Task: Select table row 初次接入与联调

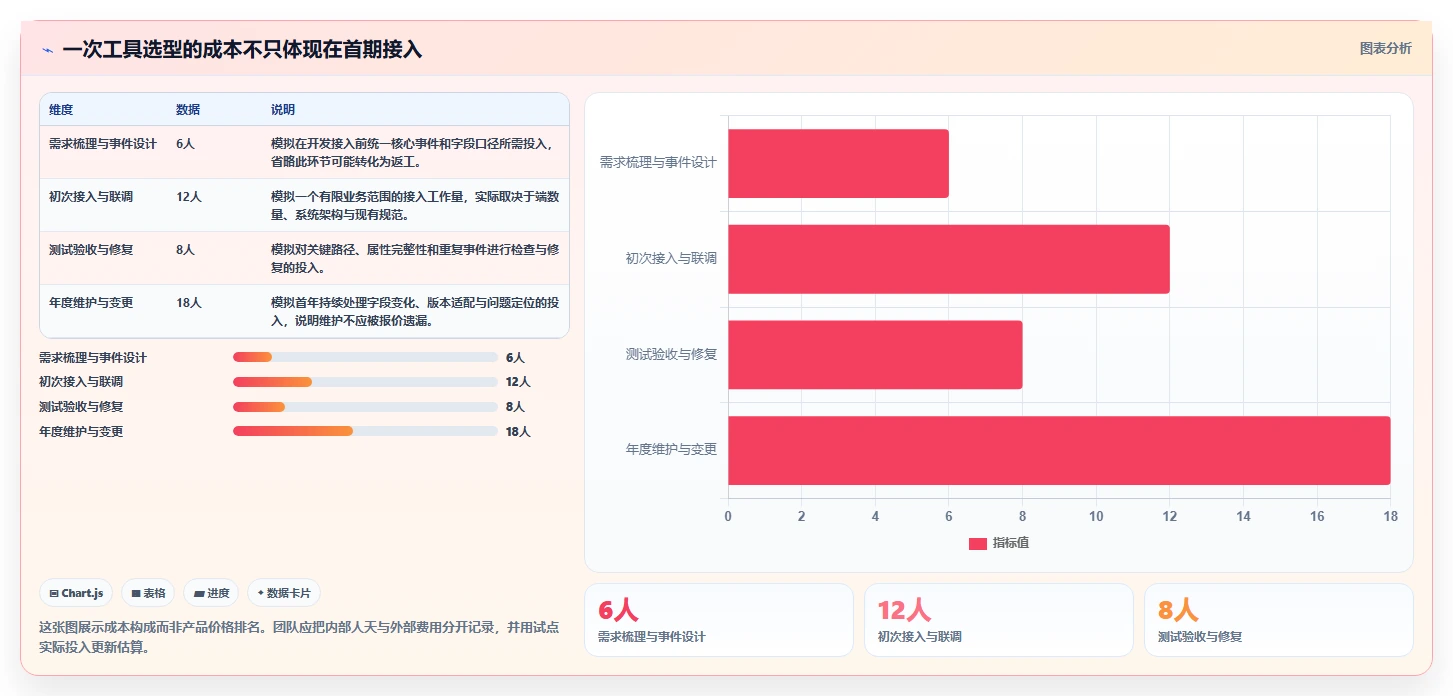Action: 304,205
